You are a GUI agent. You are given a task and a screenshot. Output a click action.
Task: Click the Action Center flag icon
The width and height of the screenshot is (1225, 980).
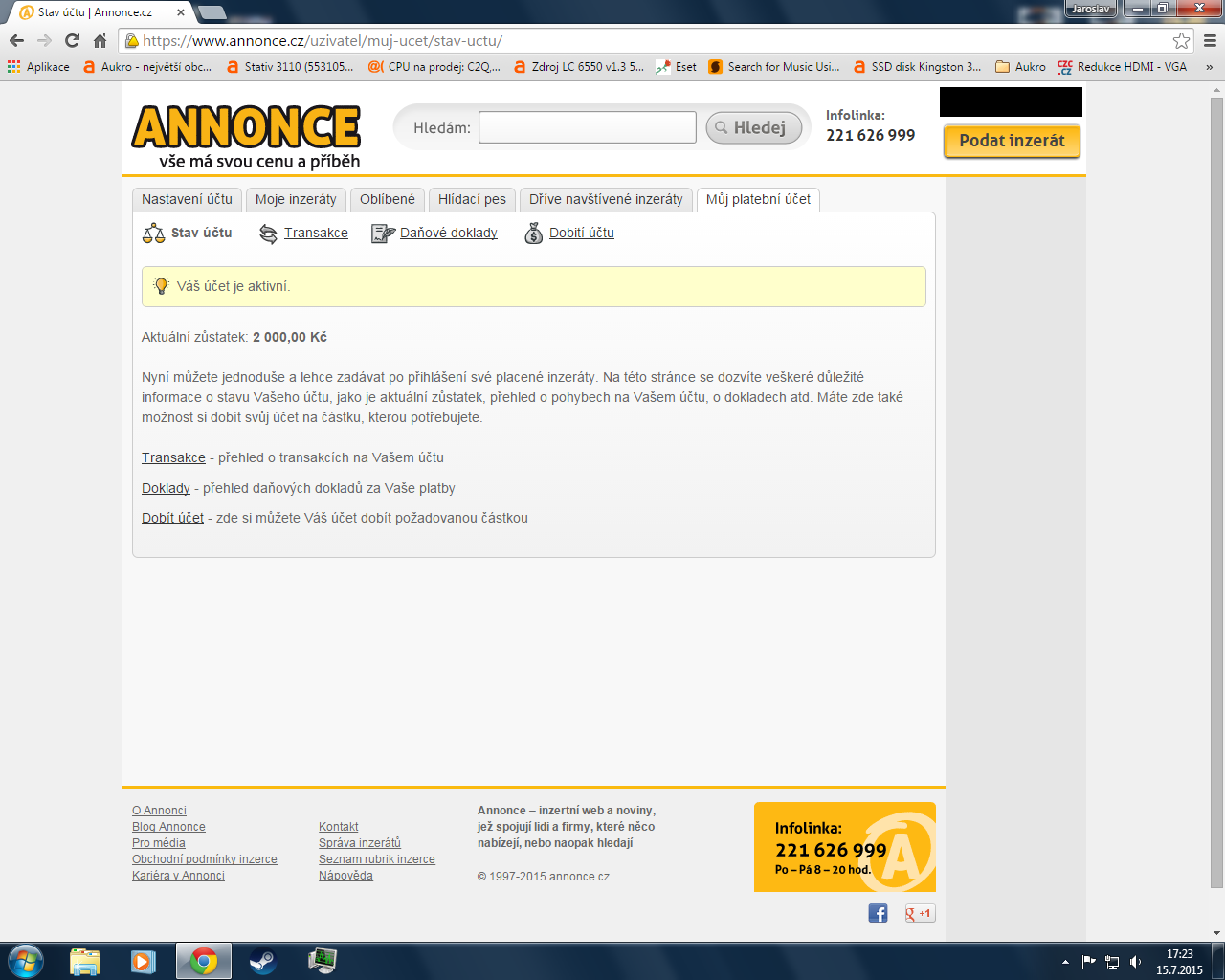(1089, 962)
